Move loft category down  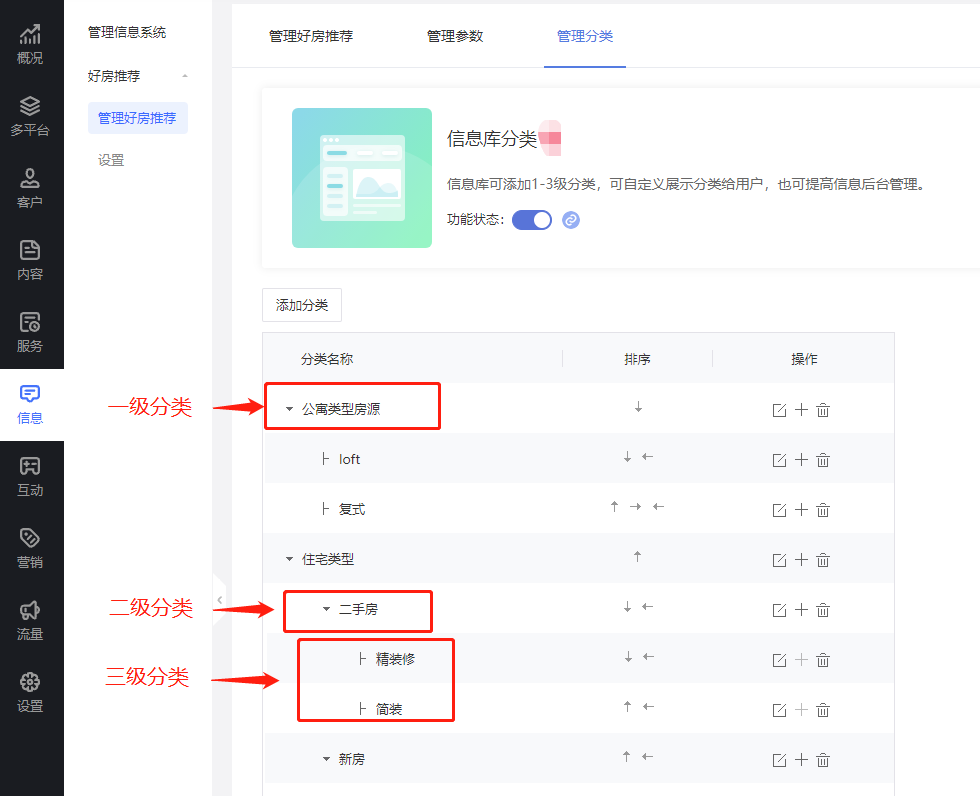(627, 457)
